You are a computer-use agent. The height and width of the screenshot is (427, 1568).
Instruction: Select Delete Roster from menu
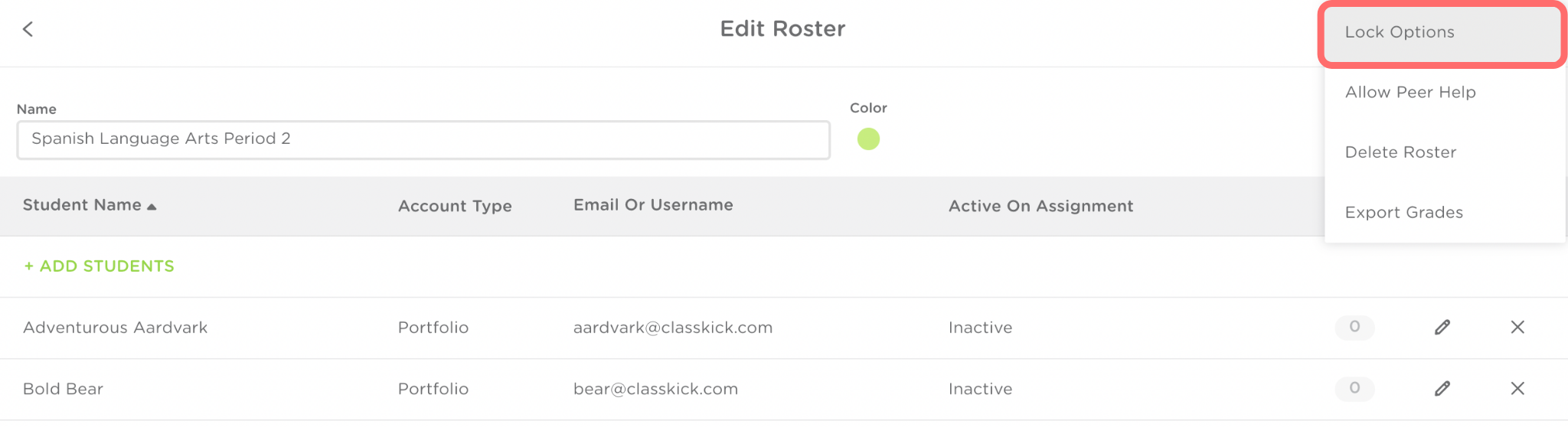pyautogui.click(x=1400, y=152)
